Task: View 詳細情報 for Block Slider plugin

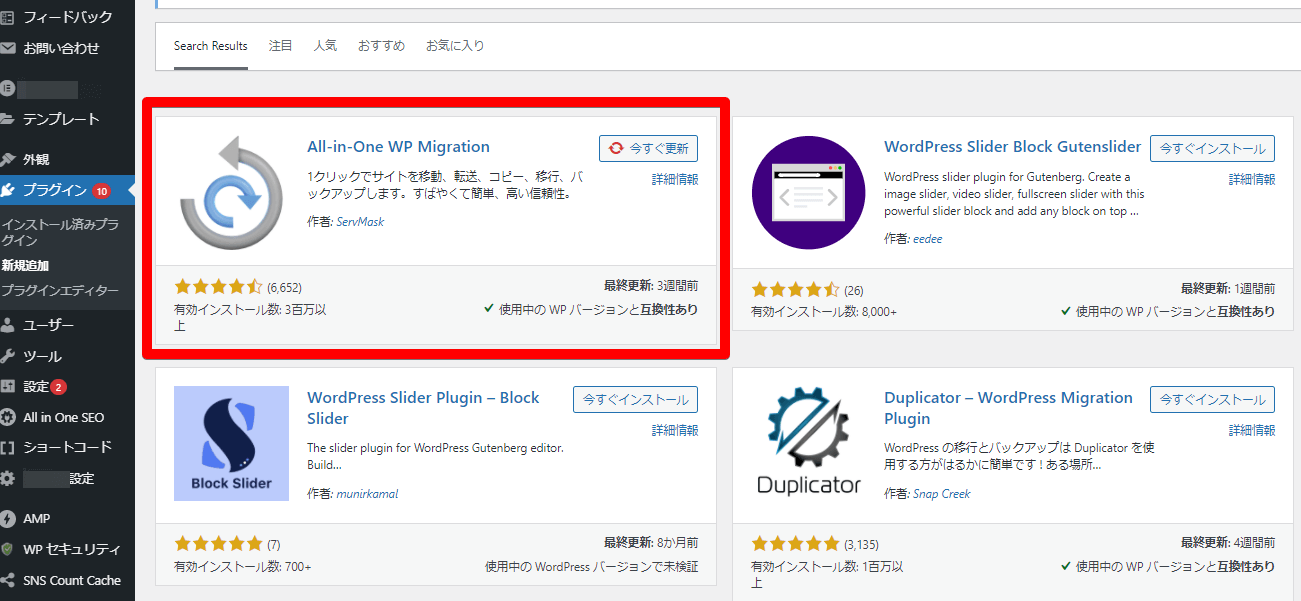Action: 675,430
